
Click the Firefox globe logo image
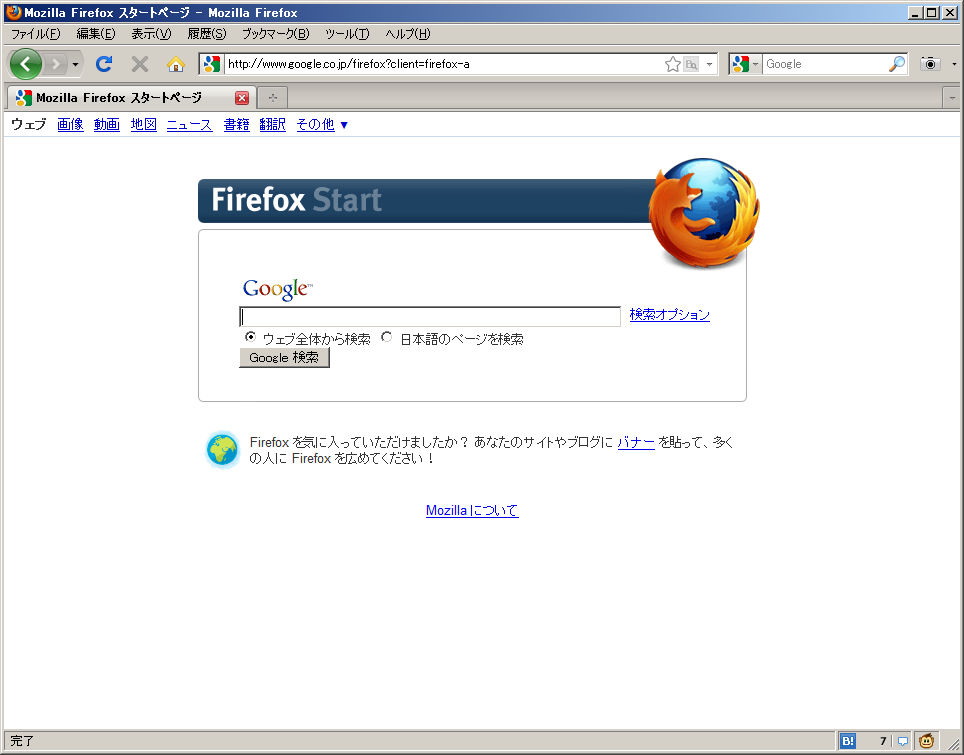(705, 212)
